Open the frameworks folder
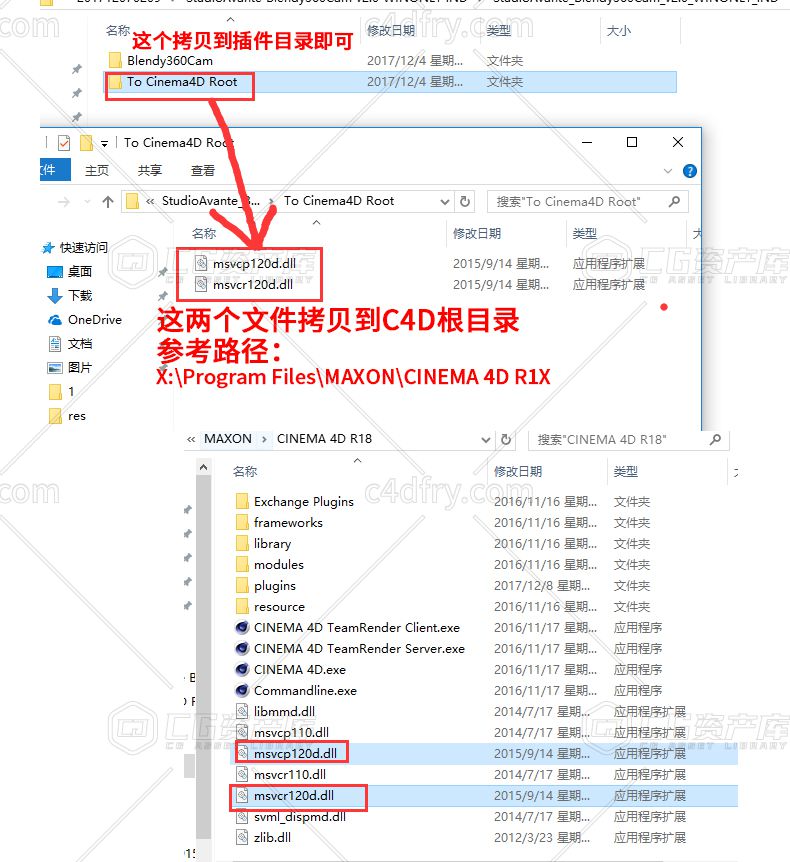The width and height of the screenshot is (790, 862). point(279,522)
